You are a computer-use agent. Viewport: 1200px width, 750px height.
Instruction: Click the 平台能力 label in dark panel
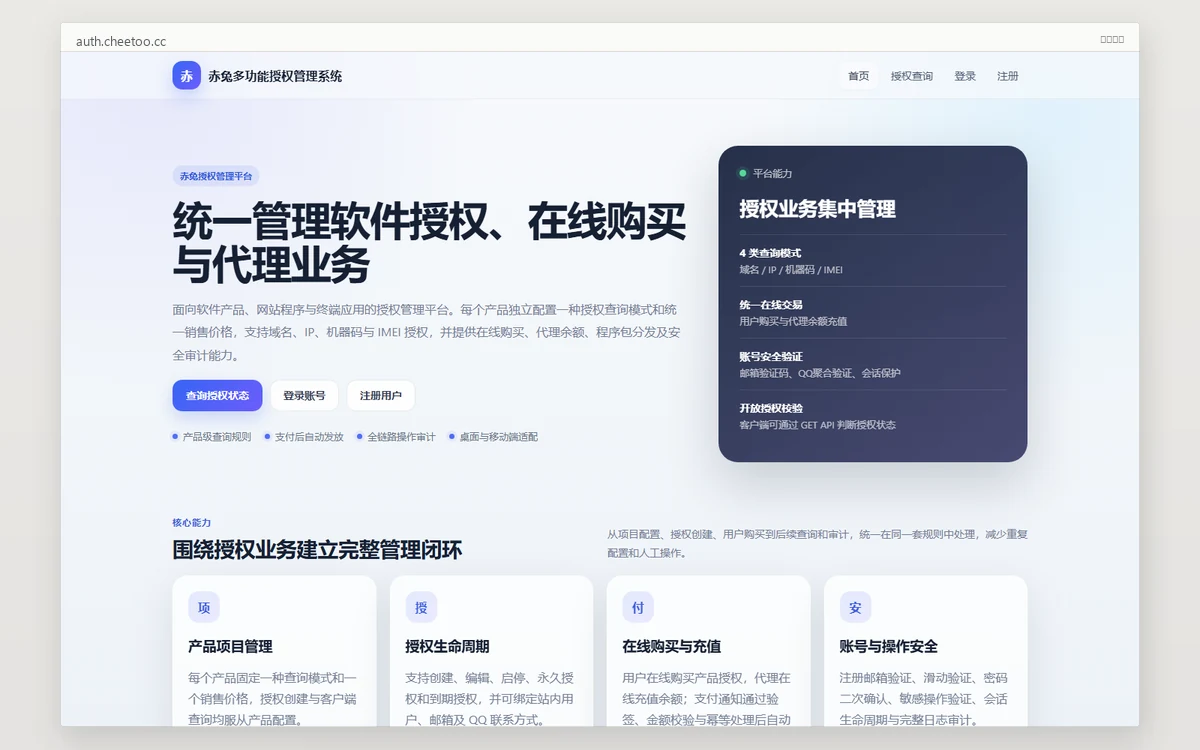click(772, 173)
